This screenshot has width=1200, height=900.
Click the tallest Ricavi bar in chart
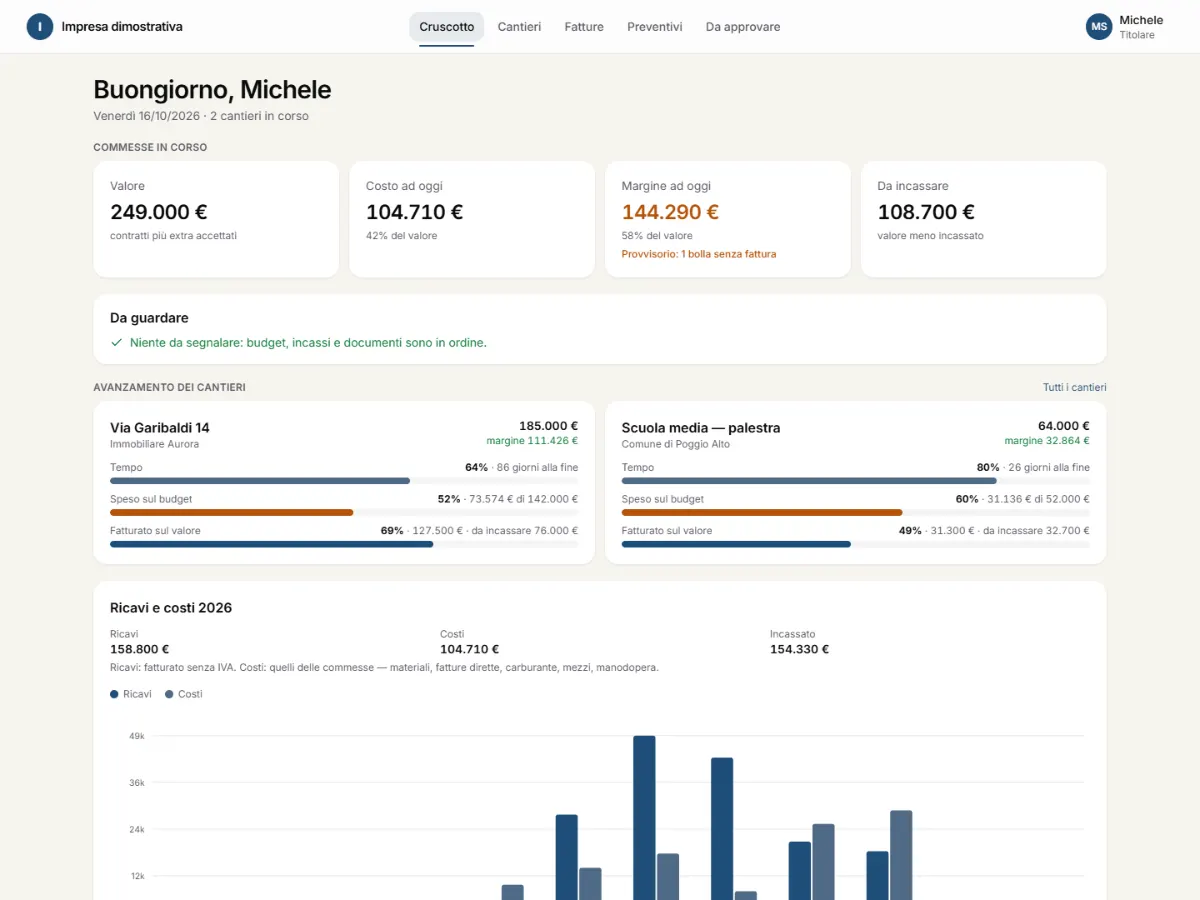[644, 818]
